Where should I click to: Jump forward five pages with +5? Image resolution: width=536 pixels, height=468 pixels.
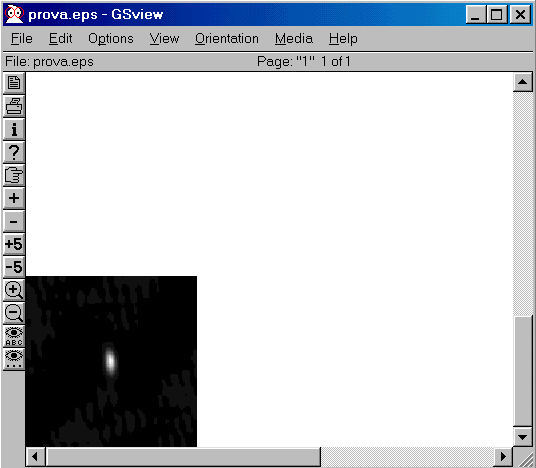[14, 244]
